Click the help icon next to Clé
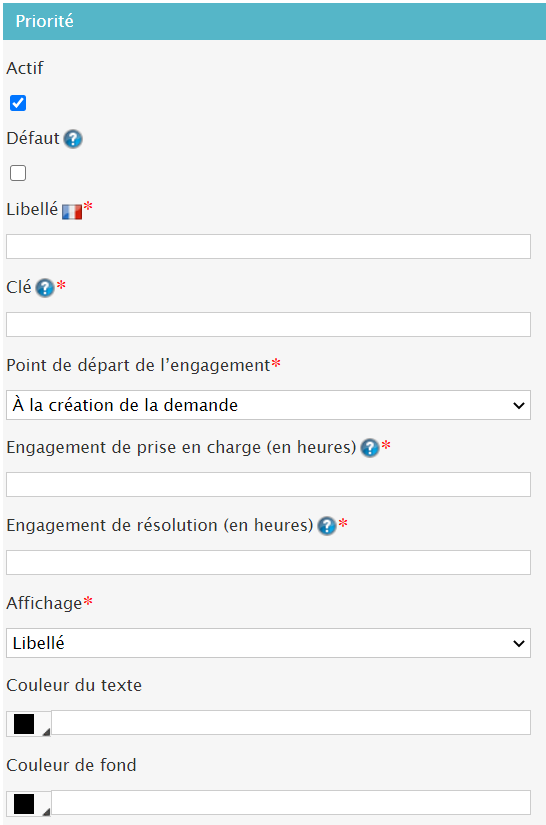 45,288
